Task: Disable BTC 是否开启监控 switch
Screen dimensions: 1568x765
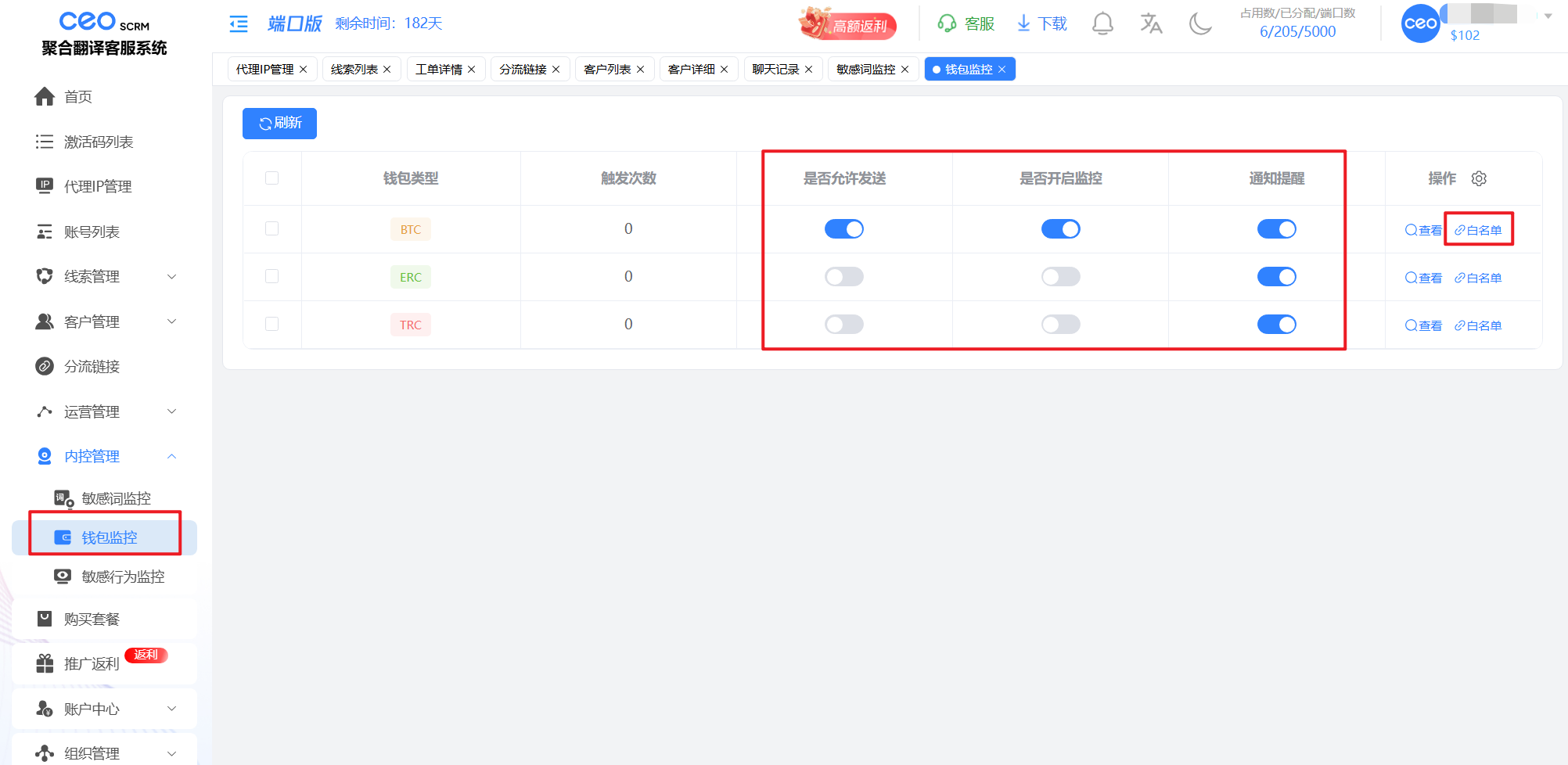Action: [x=1061, y=229]
